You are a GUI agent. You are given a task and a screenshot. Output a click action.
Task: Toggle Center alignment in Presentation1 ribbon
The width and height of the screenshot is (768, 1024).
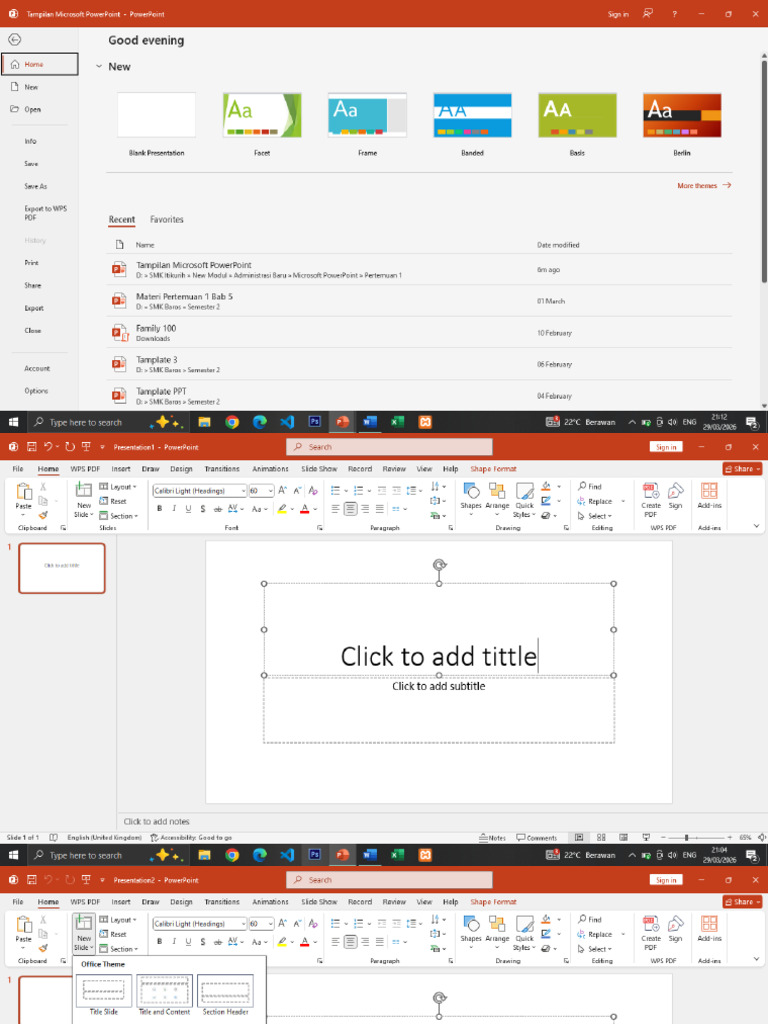click(351, 509)
